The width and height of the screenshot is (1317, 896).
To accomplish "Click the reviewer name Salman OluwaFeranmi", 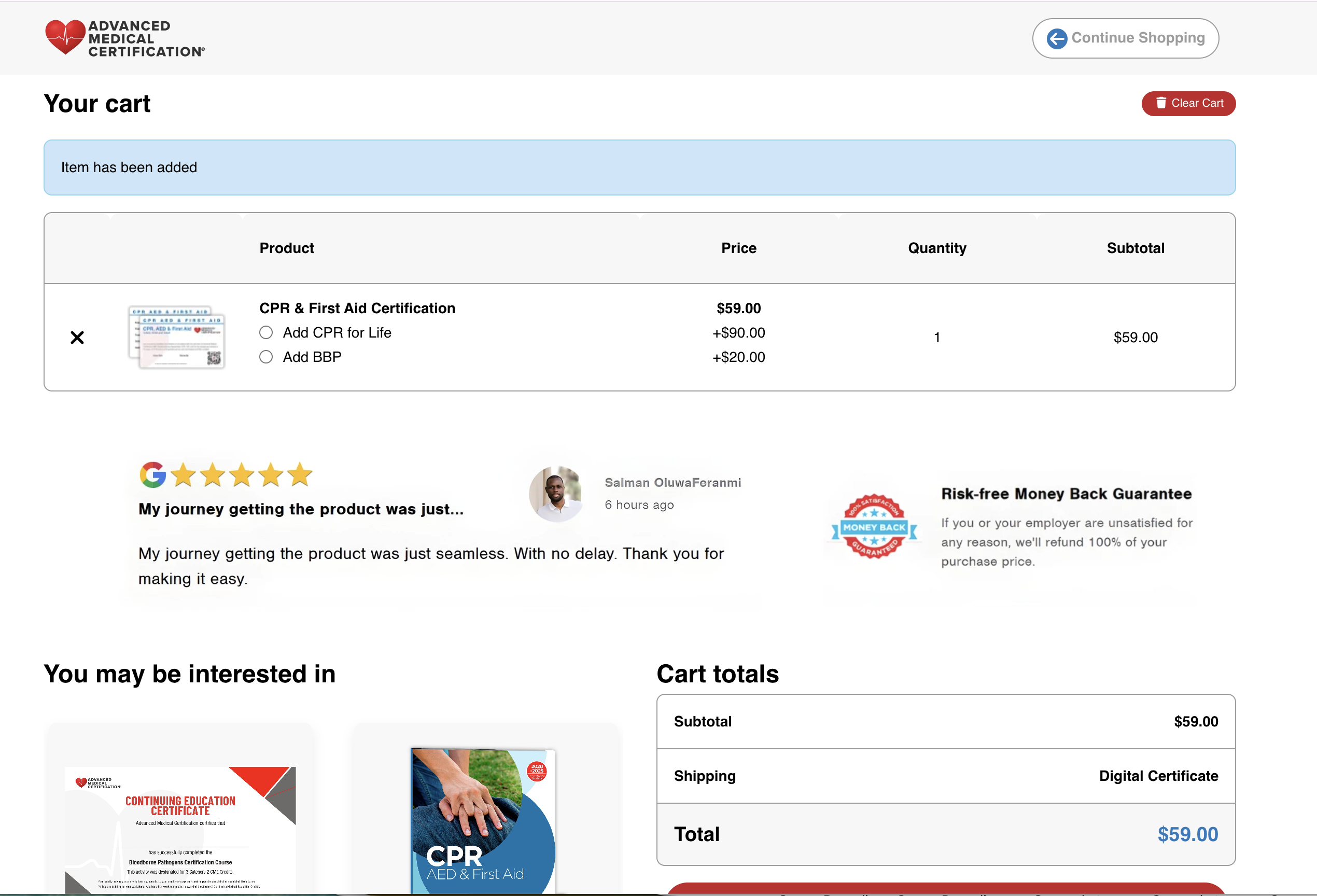I will tap(672, 483).
